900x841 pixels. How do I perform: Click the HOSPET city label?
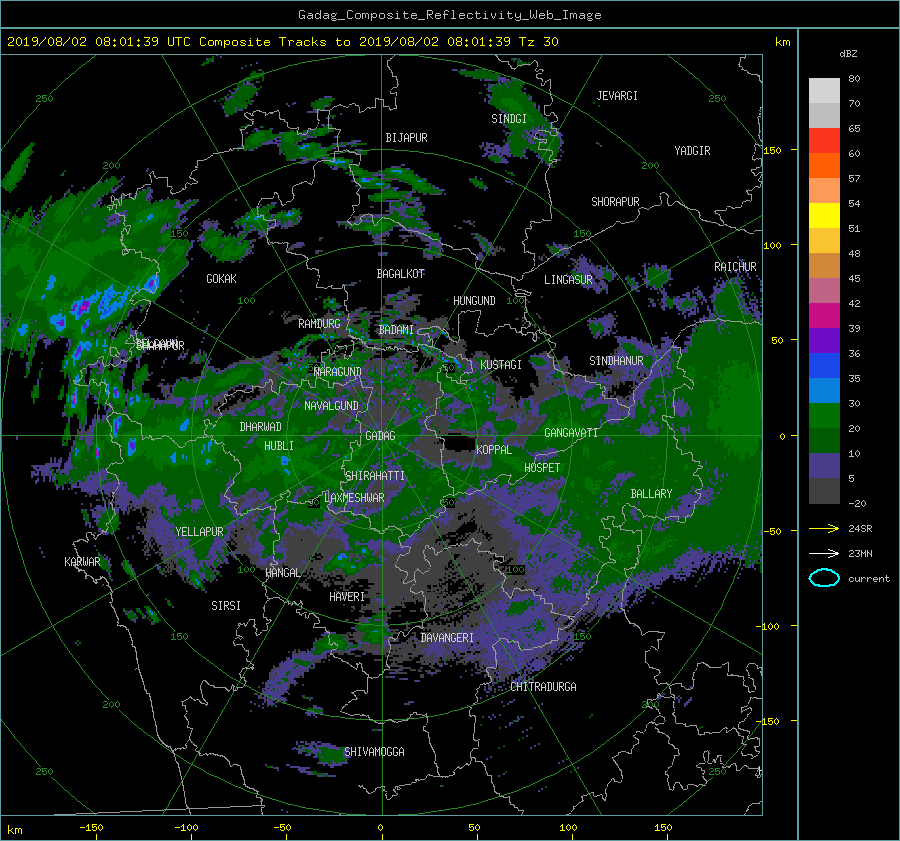(542, 468)
